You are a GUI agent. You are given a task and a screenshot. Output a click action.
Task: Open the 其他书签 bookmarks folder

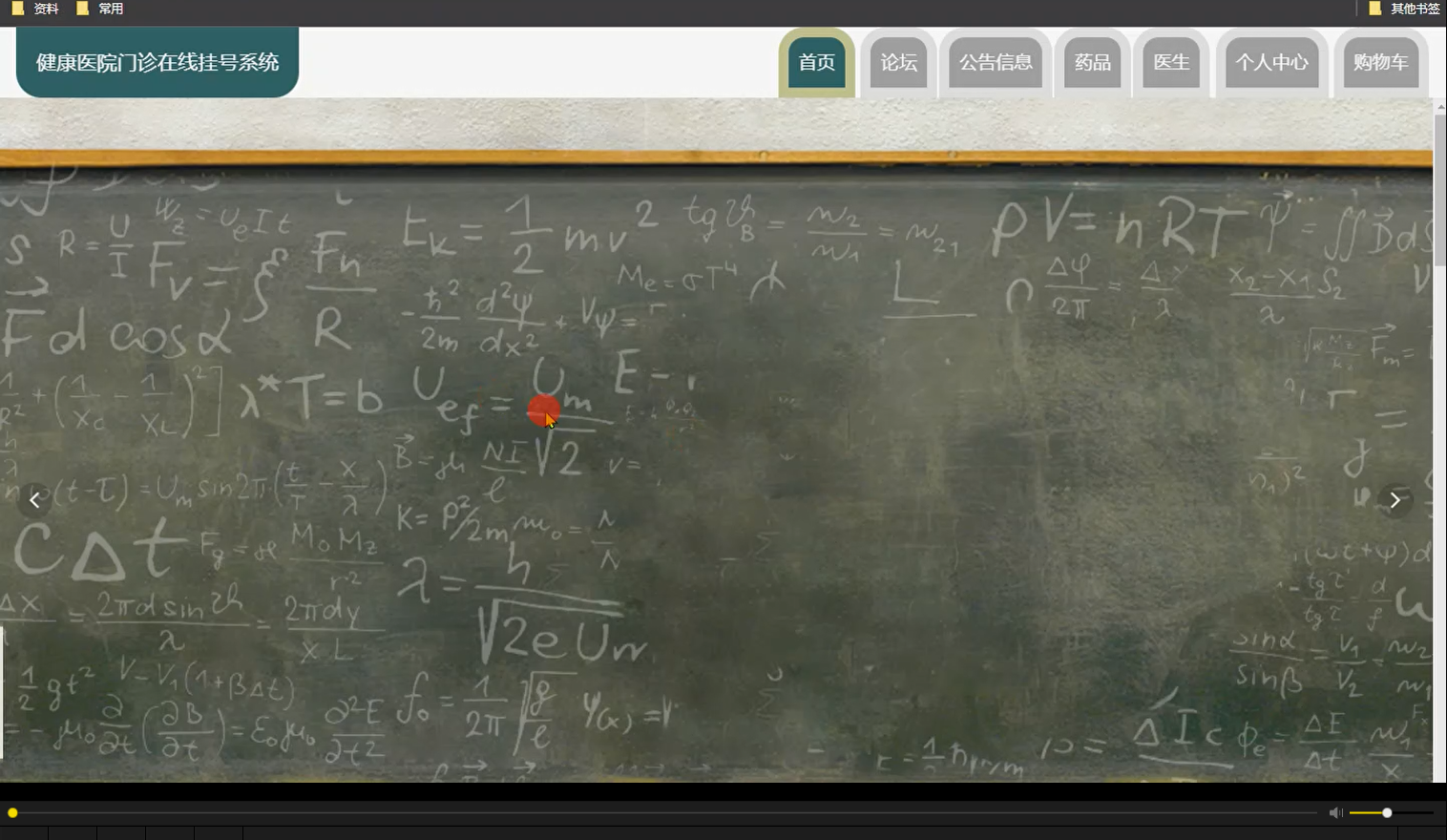(x=1404, y=9)
